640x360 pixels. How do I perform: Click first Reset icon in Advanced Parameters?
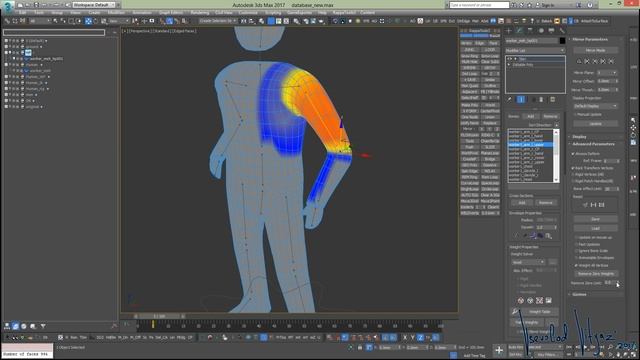pos(585,205)
